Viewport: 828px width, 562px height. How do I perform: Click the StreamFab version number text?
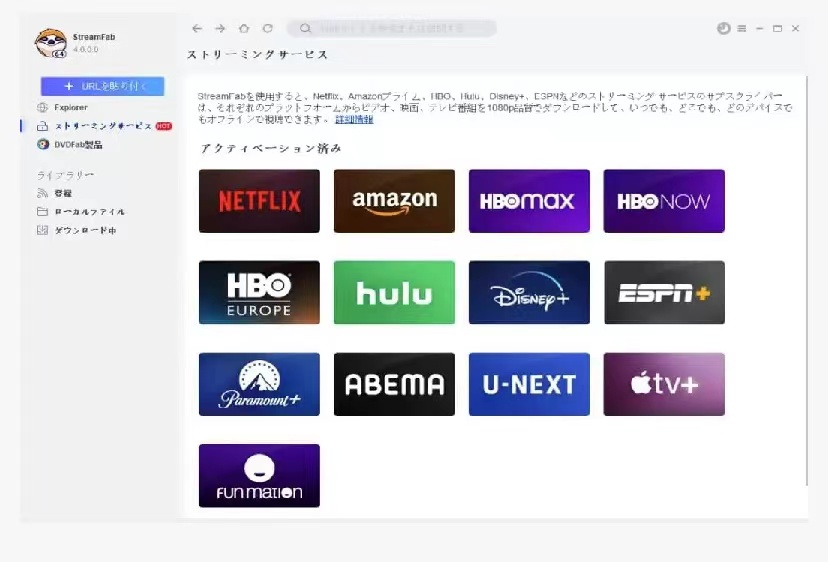tap(86, 49)
